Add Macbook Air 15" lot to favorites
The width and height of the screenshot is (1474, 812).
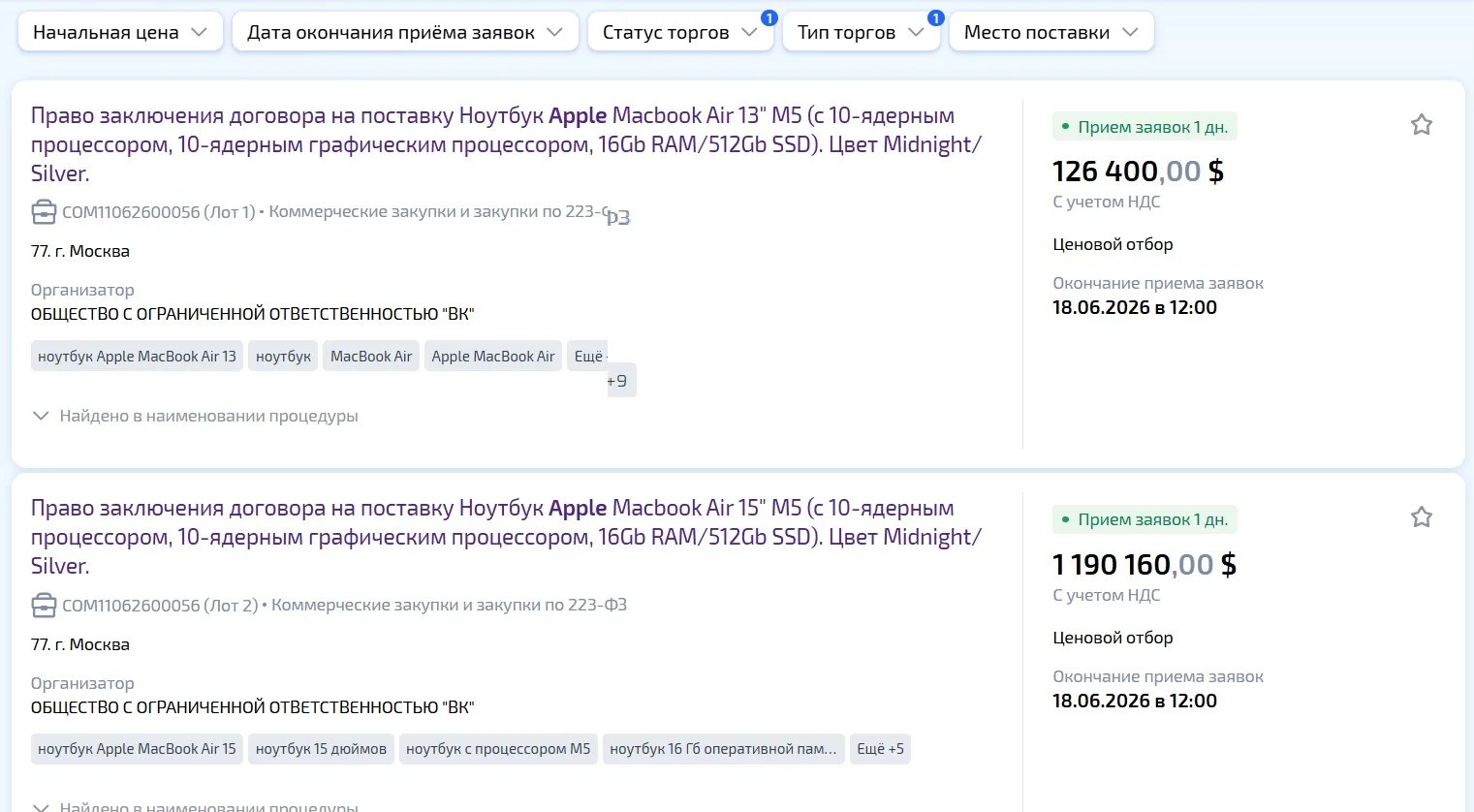1421,517
